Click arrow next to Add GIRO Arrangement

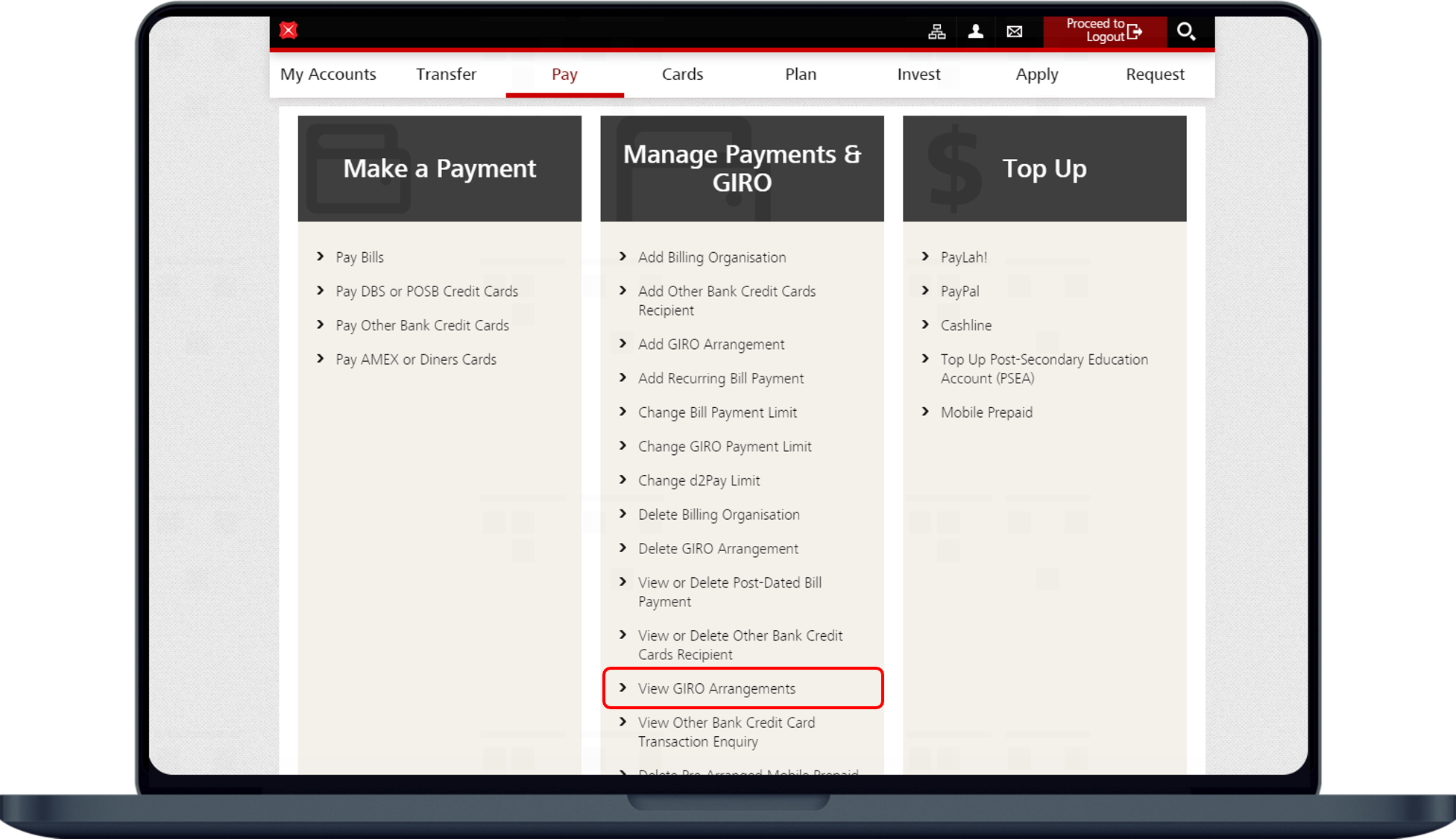[623, 343]
